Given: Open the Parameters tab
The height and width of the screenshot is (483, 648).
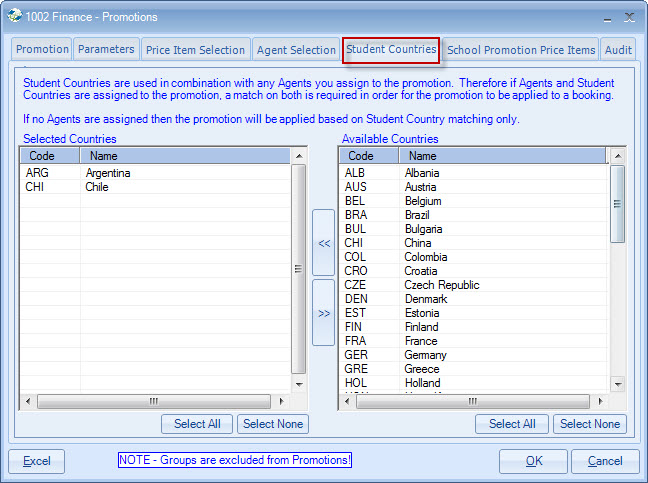Looking at the screenshot, I should click(x=106, y=49).
